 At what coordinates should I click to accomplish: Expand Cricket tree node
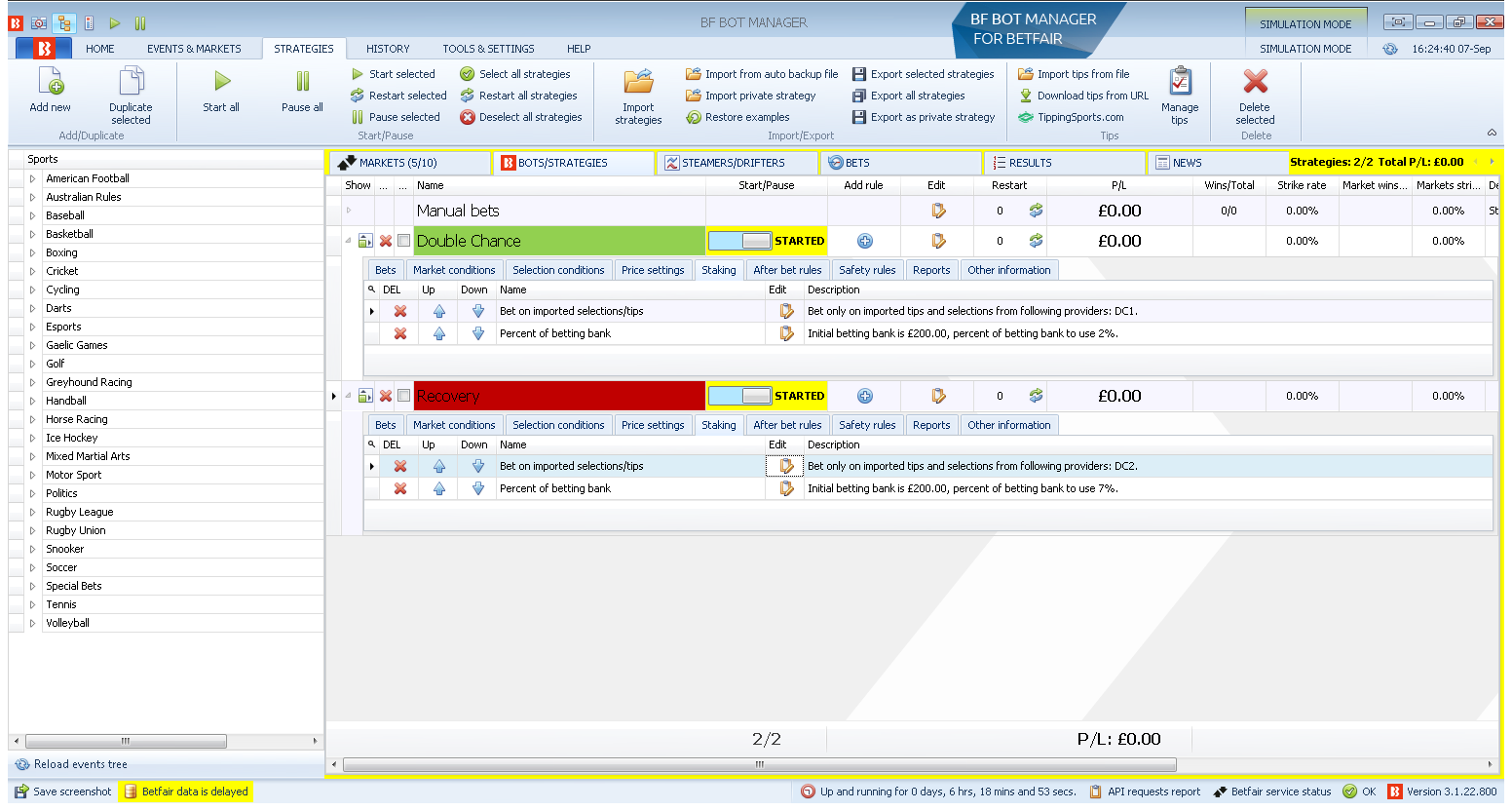(32, 271)
